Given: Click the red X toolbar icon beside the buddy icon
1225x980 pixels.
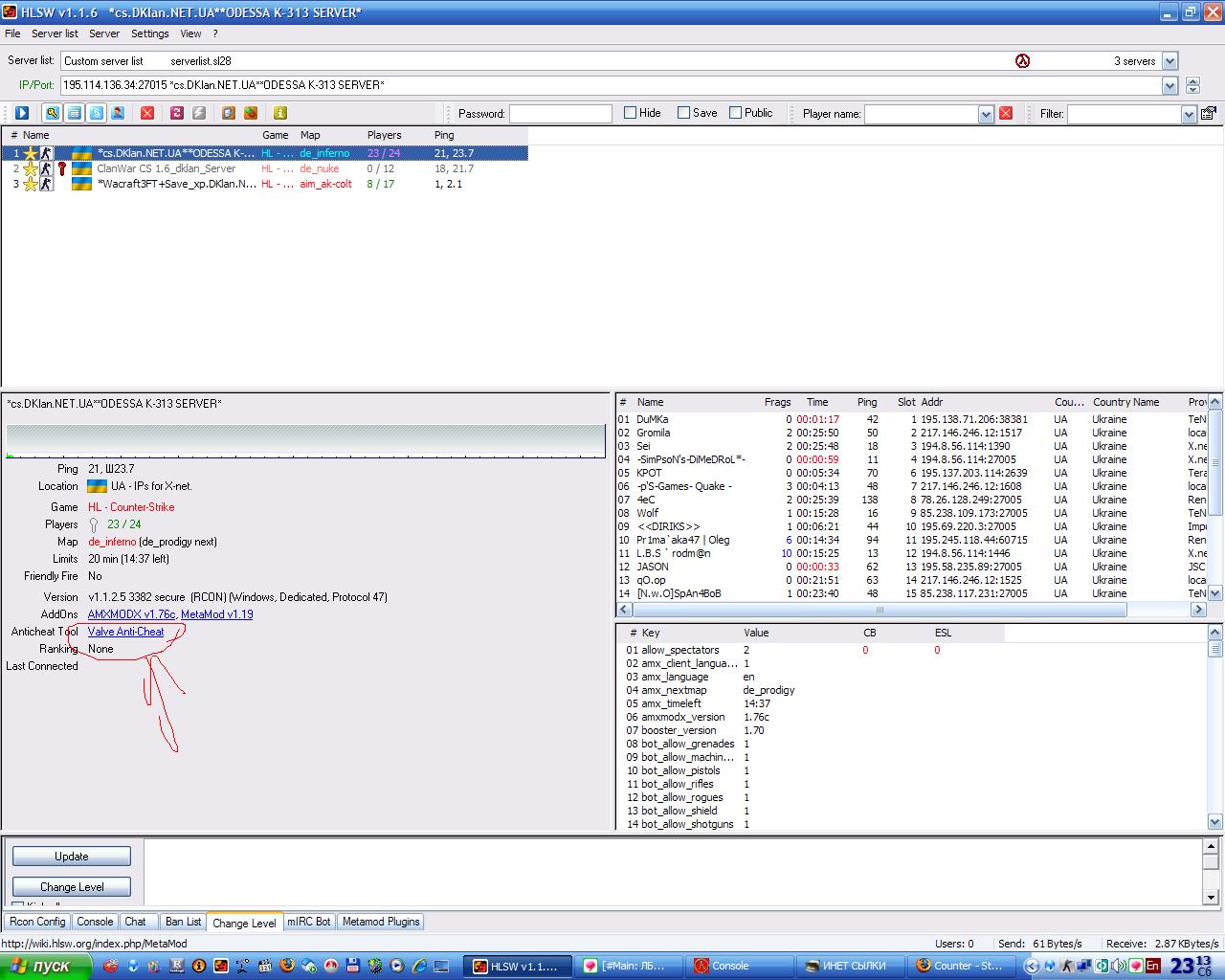Looking at the screenshot, I should tap(147, 113).
